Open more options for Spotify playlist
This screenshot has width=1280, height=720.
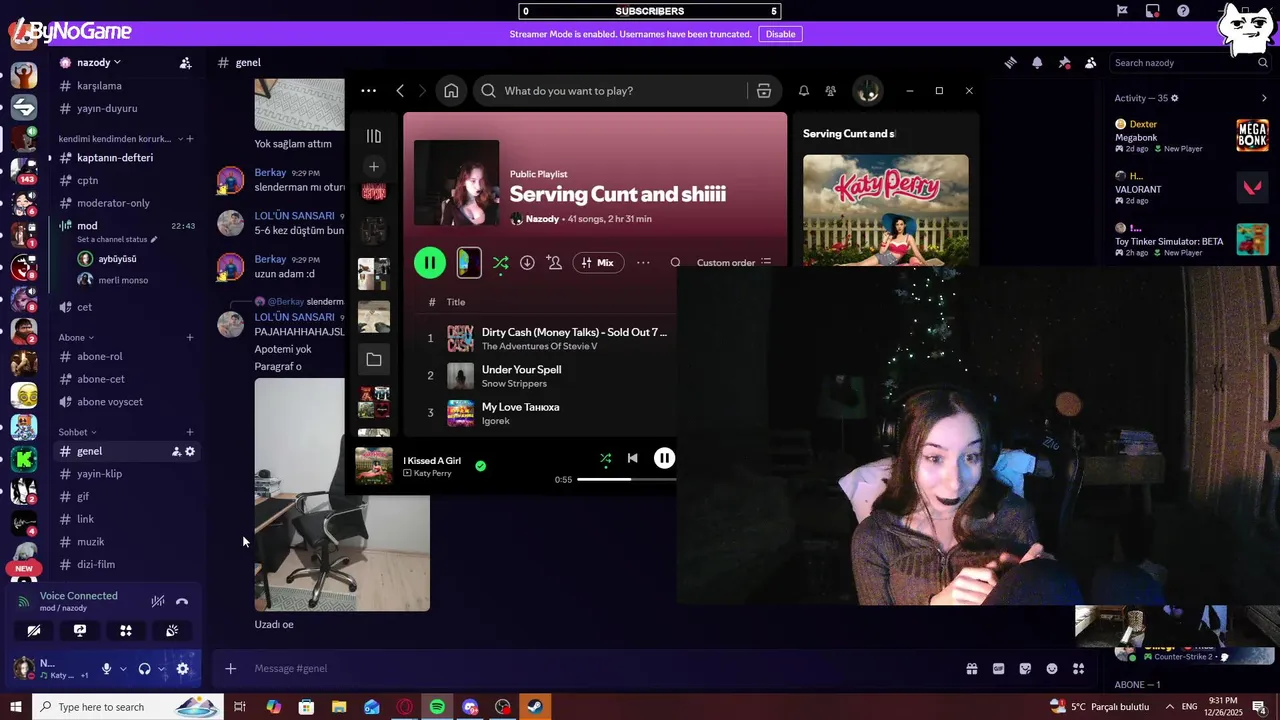(x=643, y=263)
